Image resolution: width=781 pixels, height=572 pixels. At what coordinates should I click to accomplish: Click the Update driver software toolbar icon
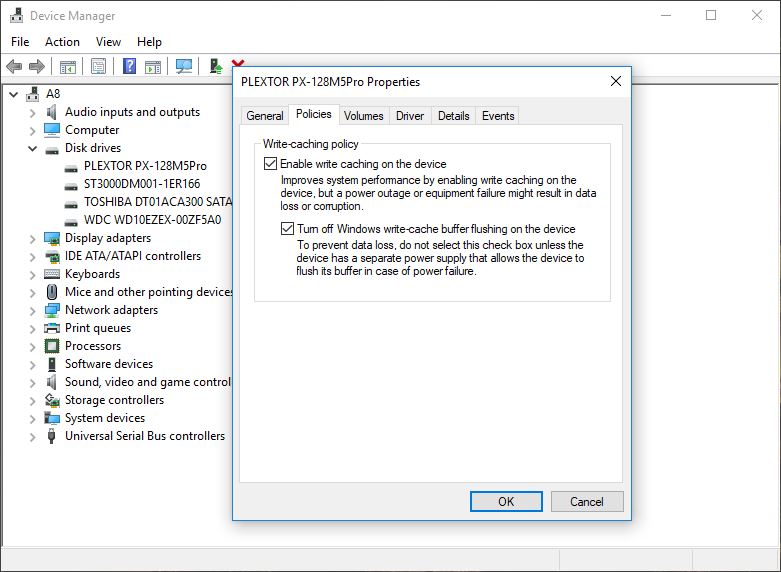coord(215,66)
